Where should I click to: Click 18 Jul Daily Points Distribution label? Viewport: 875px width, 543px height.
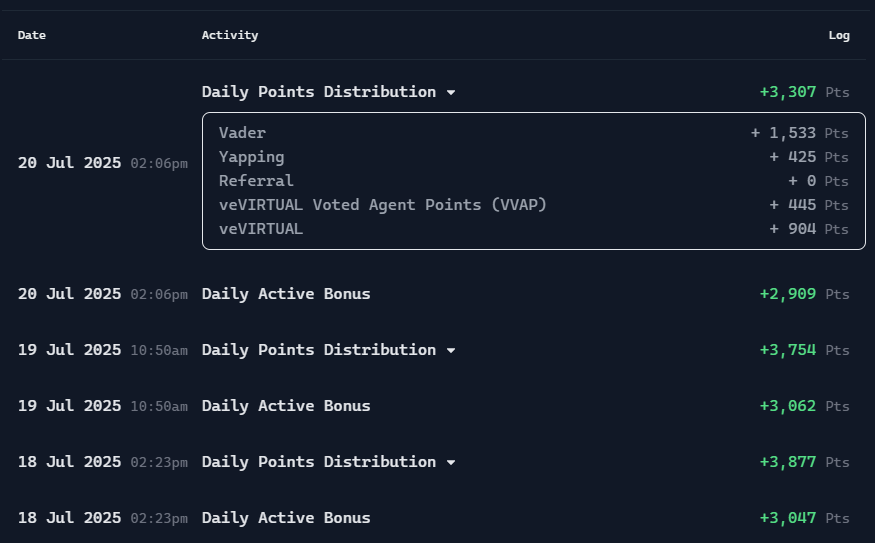(319, 462)
